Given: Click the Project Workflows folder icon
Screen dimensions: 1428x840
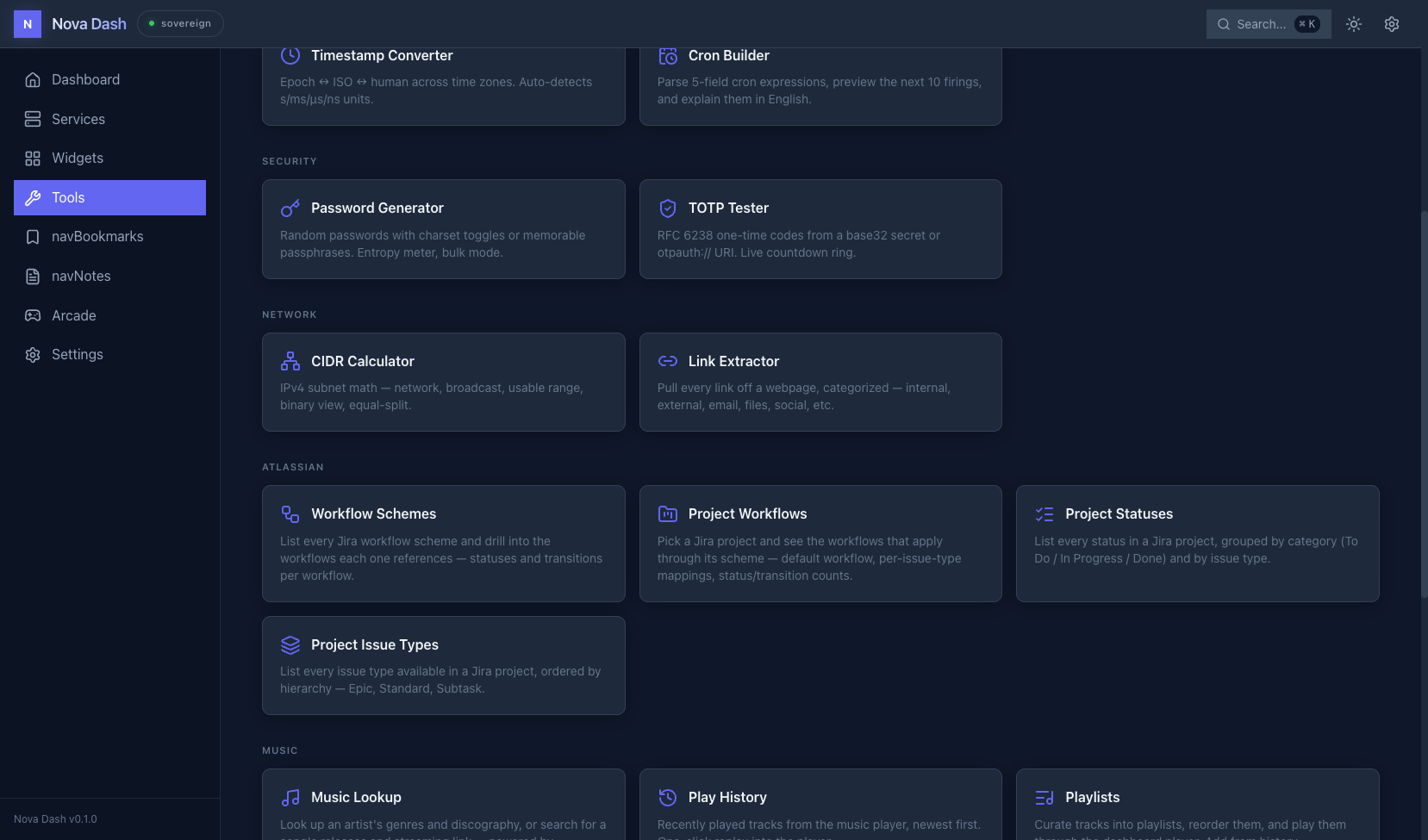Looking at the screenshot, I should click(x=668, y=514).
